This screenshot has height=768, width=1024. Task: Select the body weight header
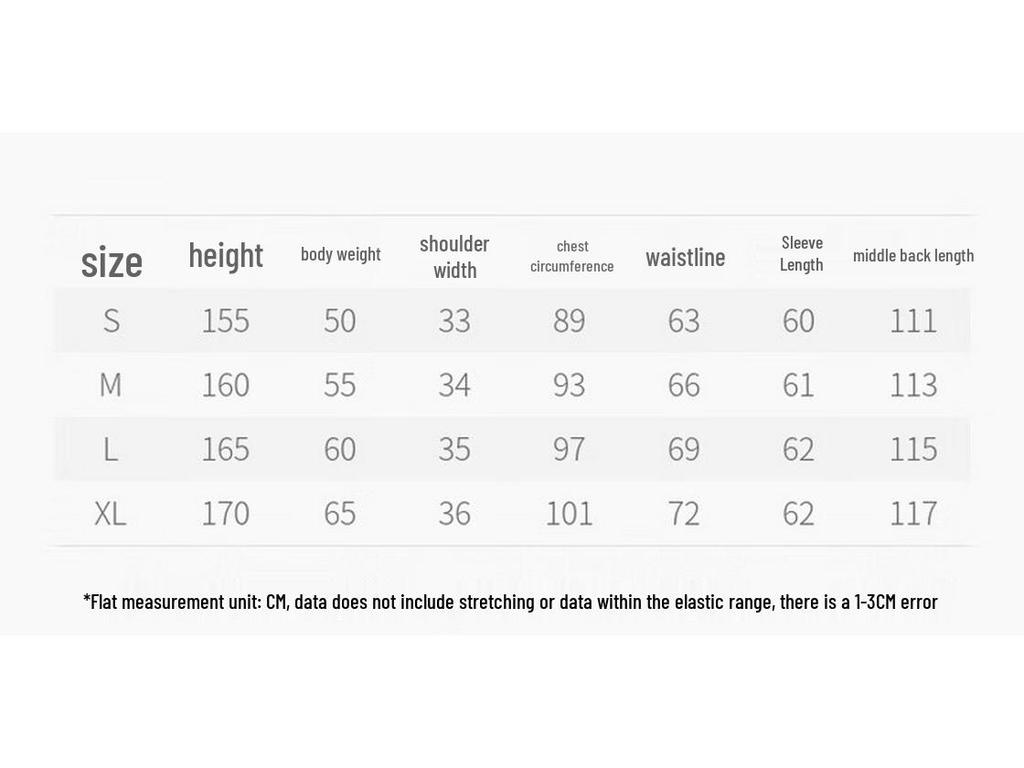tap(340, 254)
